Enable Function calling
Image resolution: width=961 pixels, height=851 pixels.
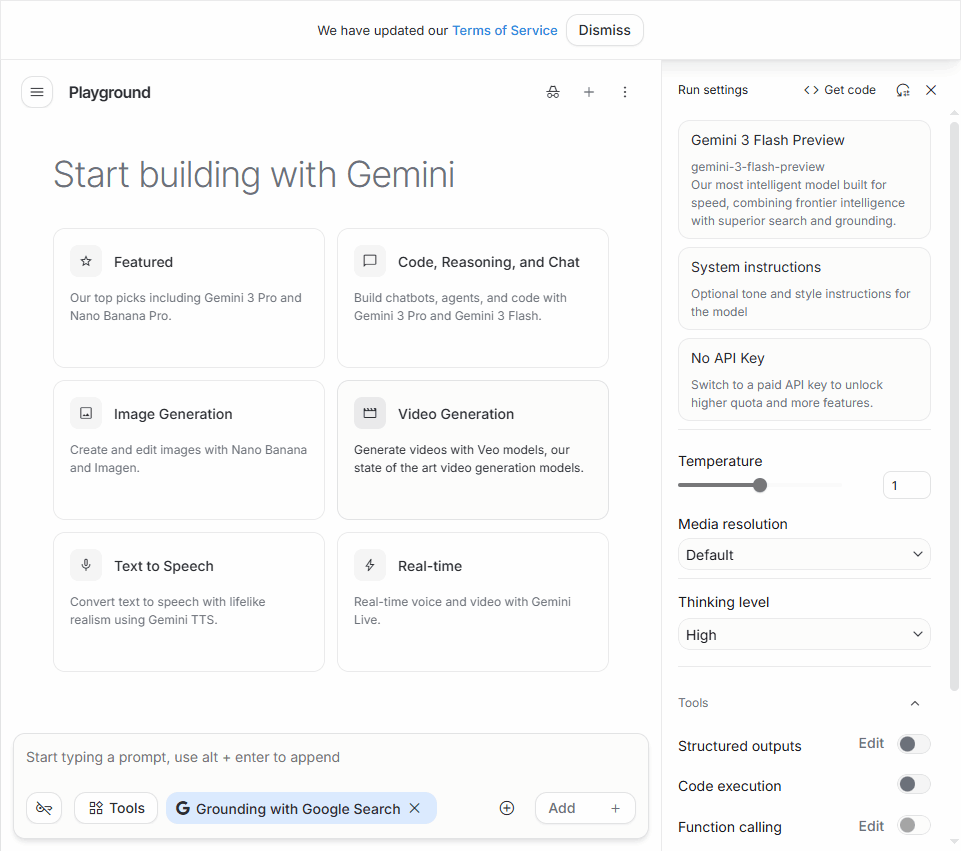(x=913, y=825)
